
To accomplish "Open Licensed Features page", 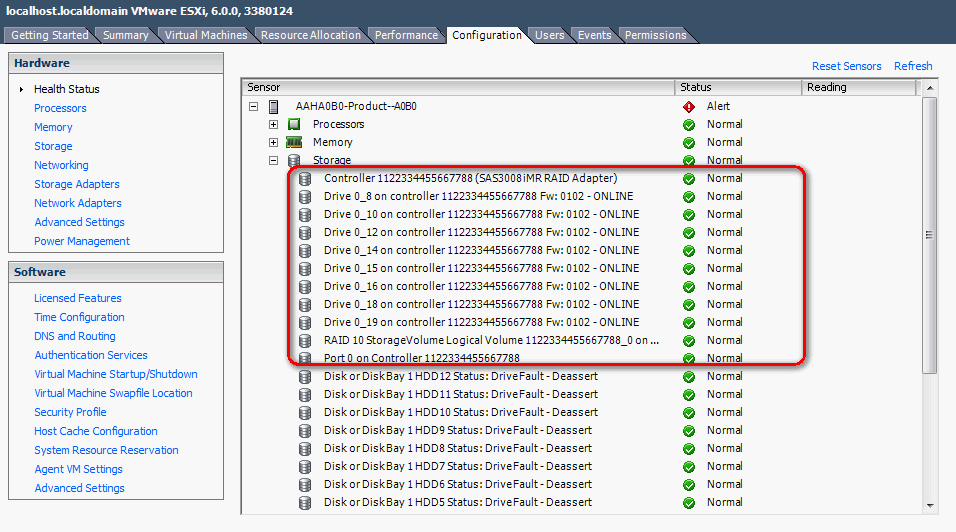I will point(77,298).
